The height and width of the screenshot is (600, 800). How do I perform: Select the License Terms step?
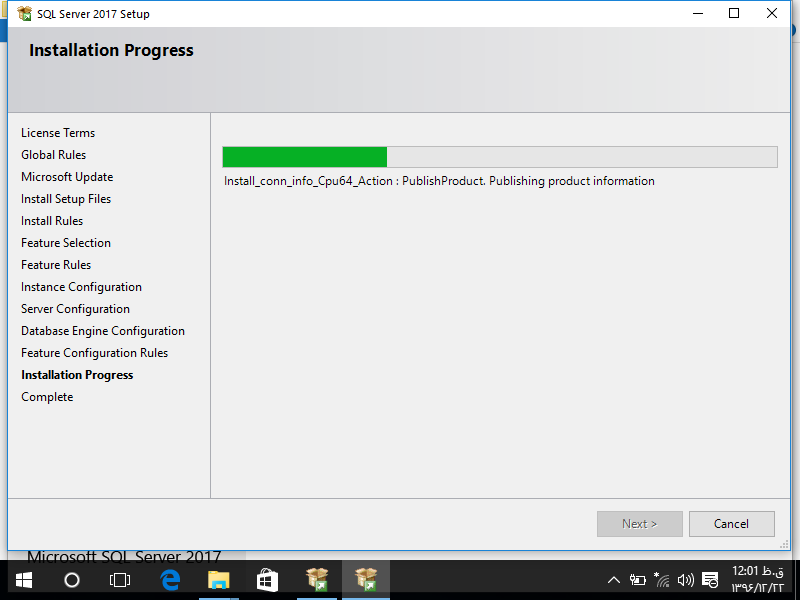(x=58, y=133)
